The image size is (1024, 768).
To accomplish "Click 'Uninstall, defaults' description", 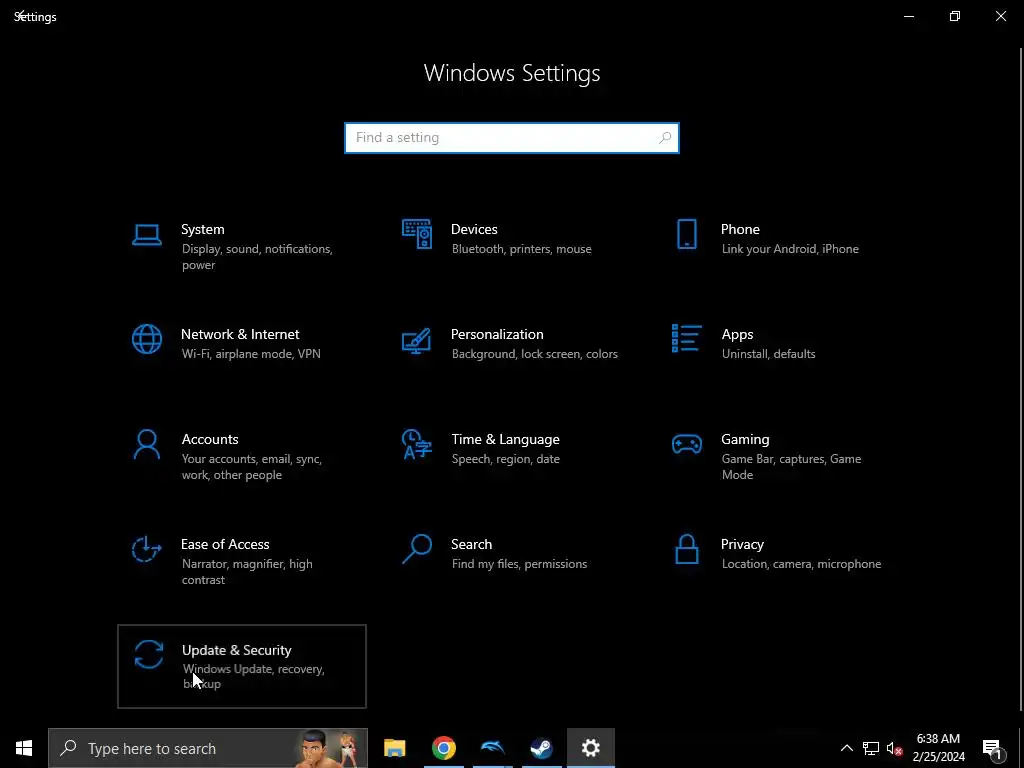I will 769,354.
